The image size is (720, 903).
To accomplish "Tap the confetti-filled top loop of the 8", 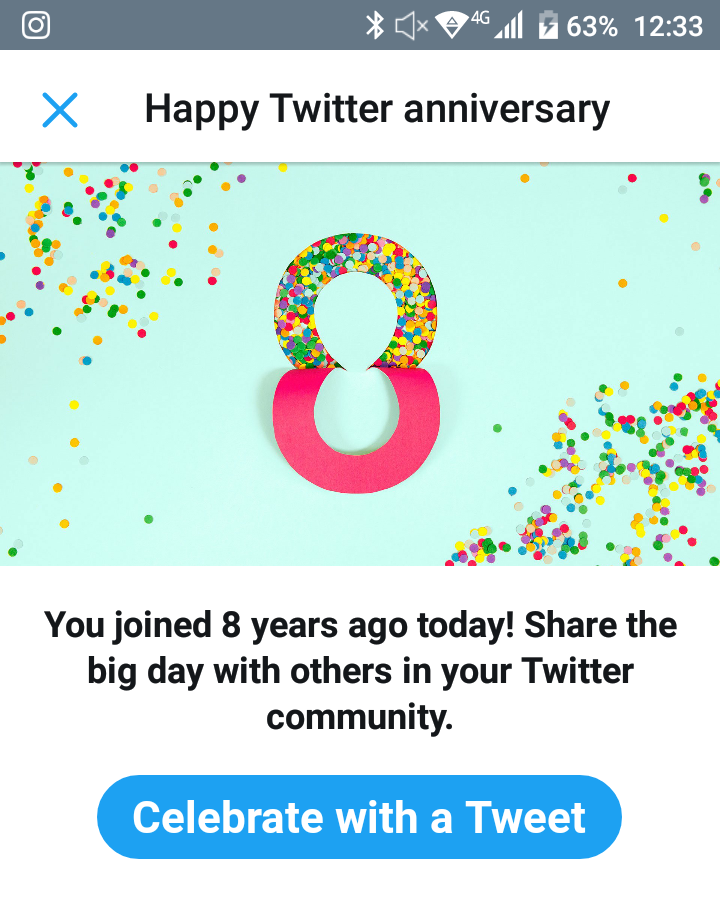I will (x=355, y=301).
